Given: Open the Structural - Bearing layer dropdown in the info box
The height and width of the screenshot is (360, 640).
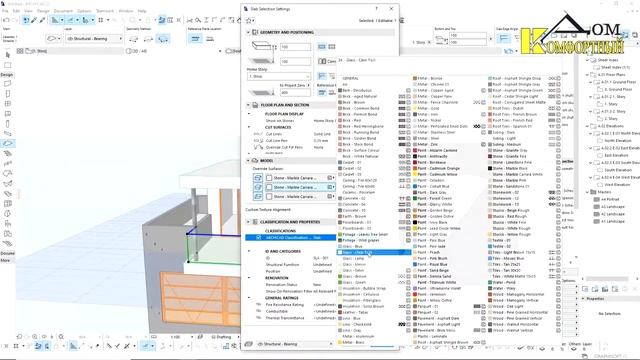Looking at the screenshot, I should (x=94, y=38).
